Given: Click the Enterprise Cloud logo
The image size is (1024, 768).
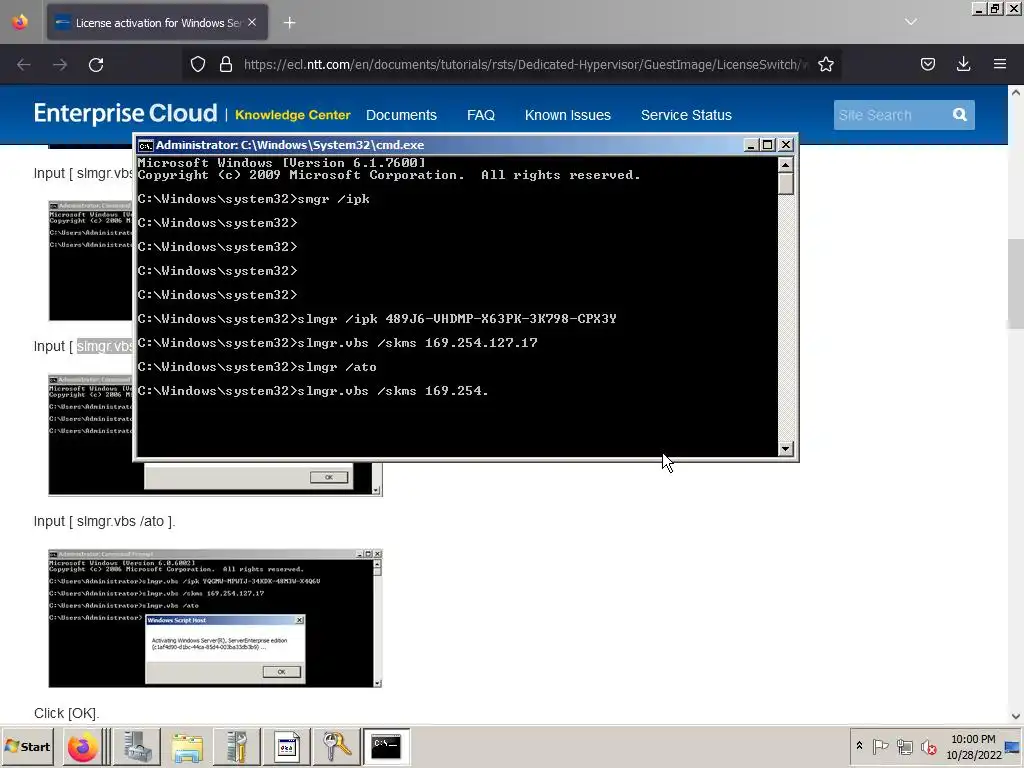Looking at the screenshot, I should (x=125, y=114).
